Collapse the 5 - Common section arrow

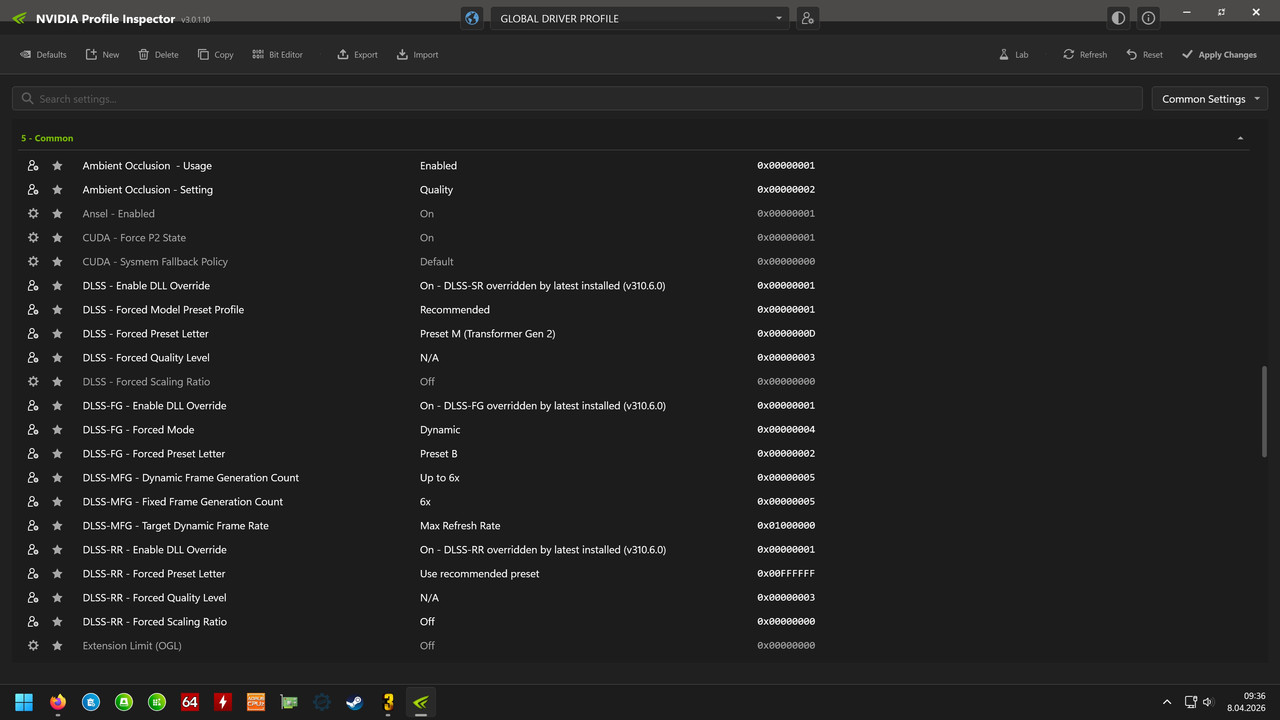click(x=1240, y=138)
